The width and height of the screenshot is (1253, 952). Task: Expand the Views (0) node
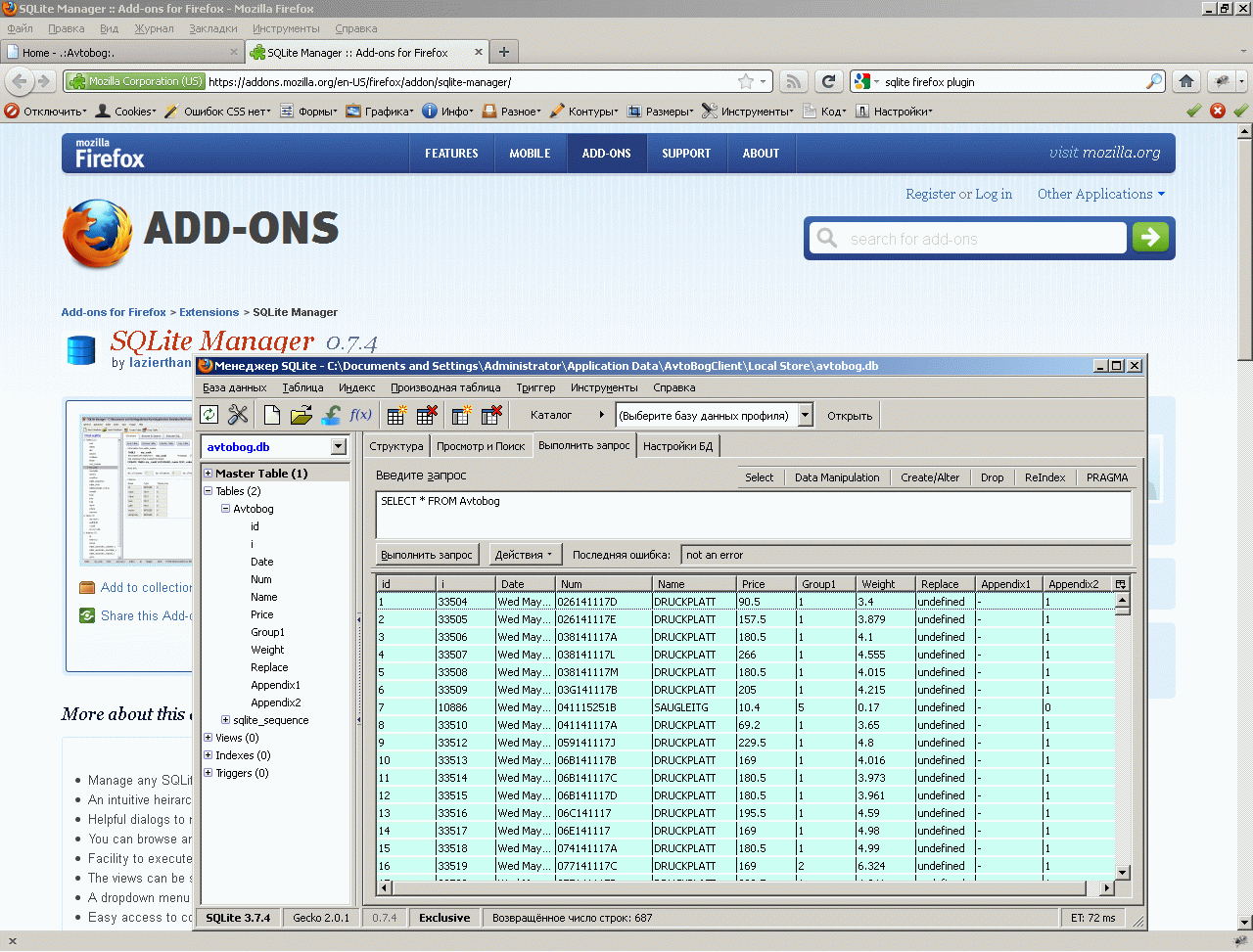(208, 738)
